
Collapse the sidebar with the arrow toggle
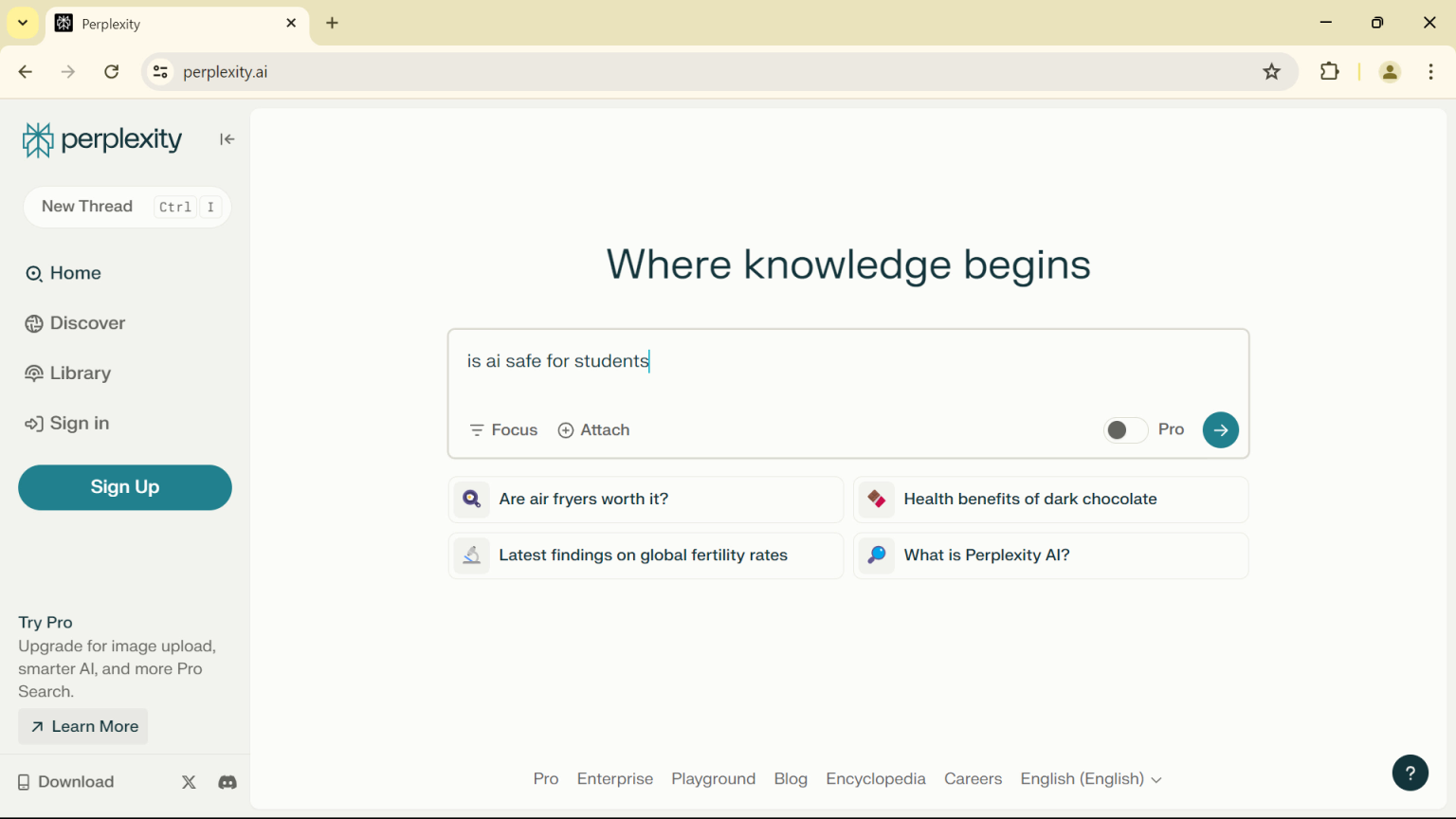[x=227, y=138]
